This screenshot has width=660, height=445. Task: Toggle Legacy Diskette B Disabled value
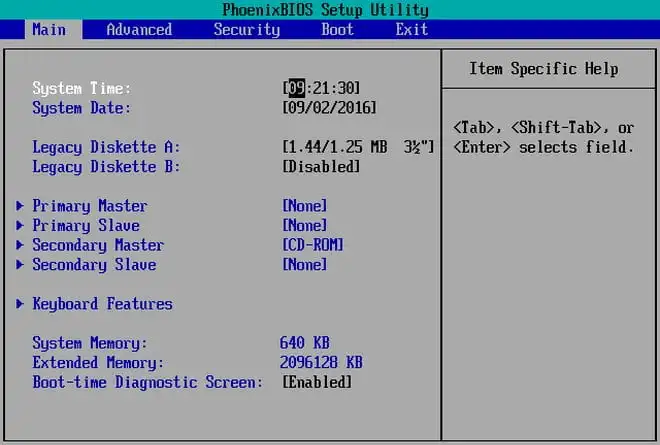tap(321, 167)
